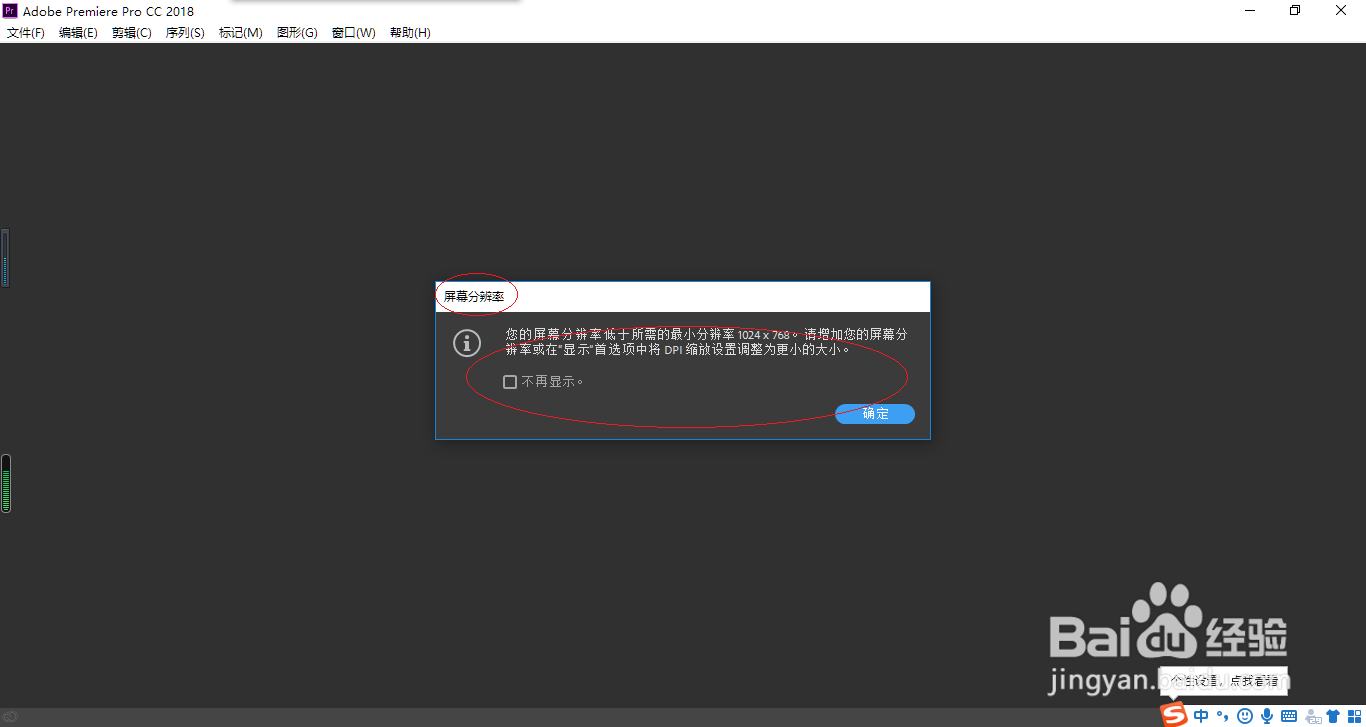Open the 序列(S) menu
This screenshot has height=727, width=1366.
point(184,32)
